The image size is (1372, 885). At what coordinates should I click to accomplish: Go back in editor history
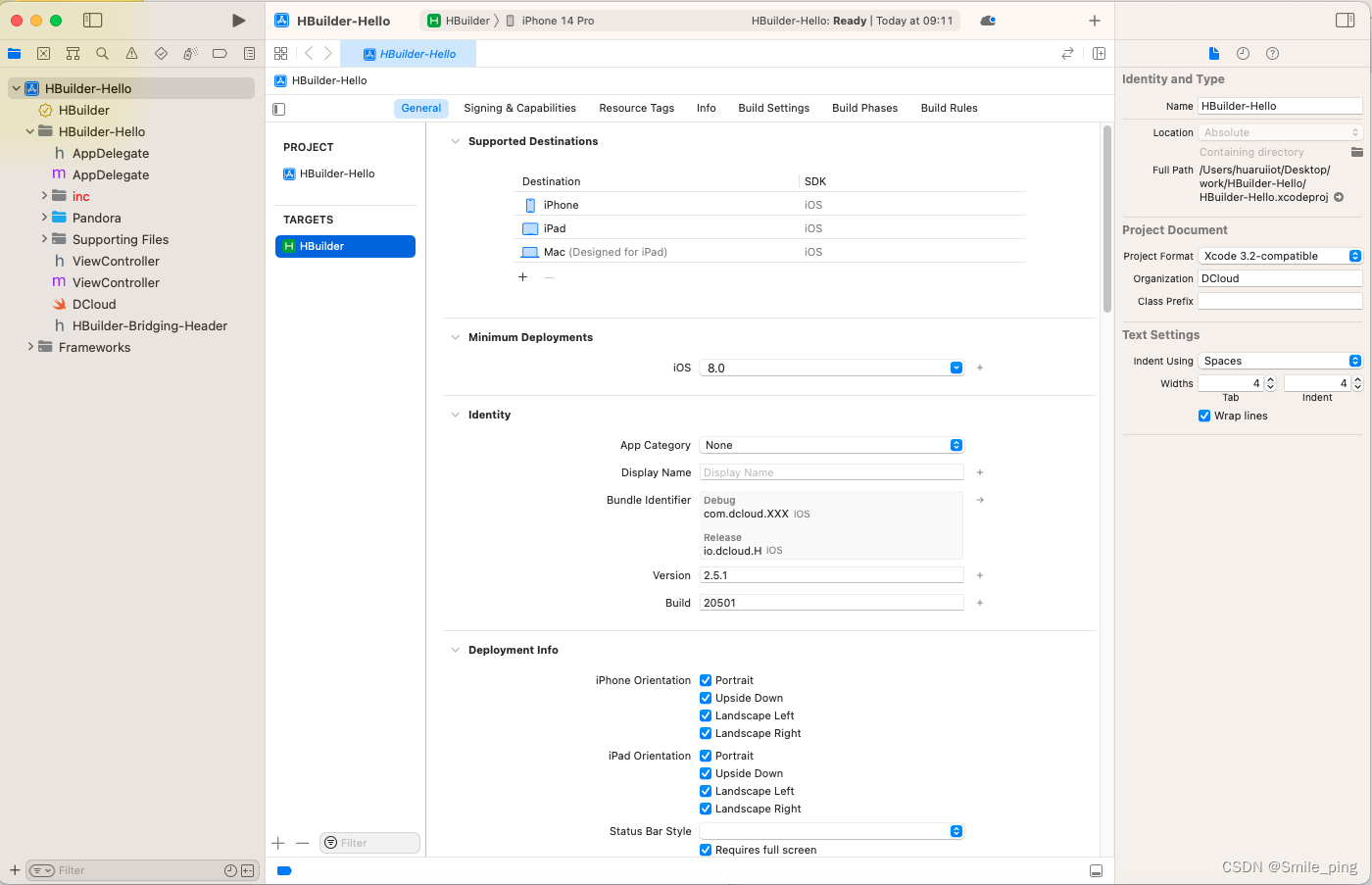(x=309, y=54)
